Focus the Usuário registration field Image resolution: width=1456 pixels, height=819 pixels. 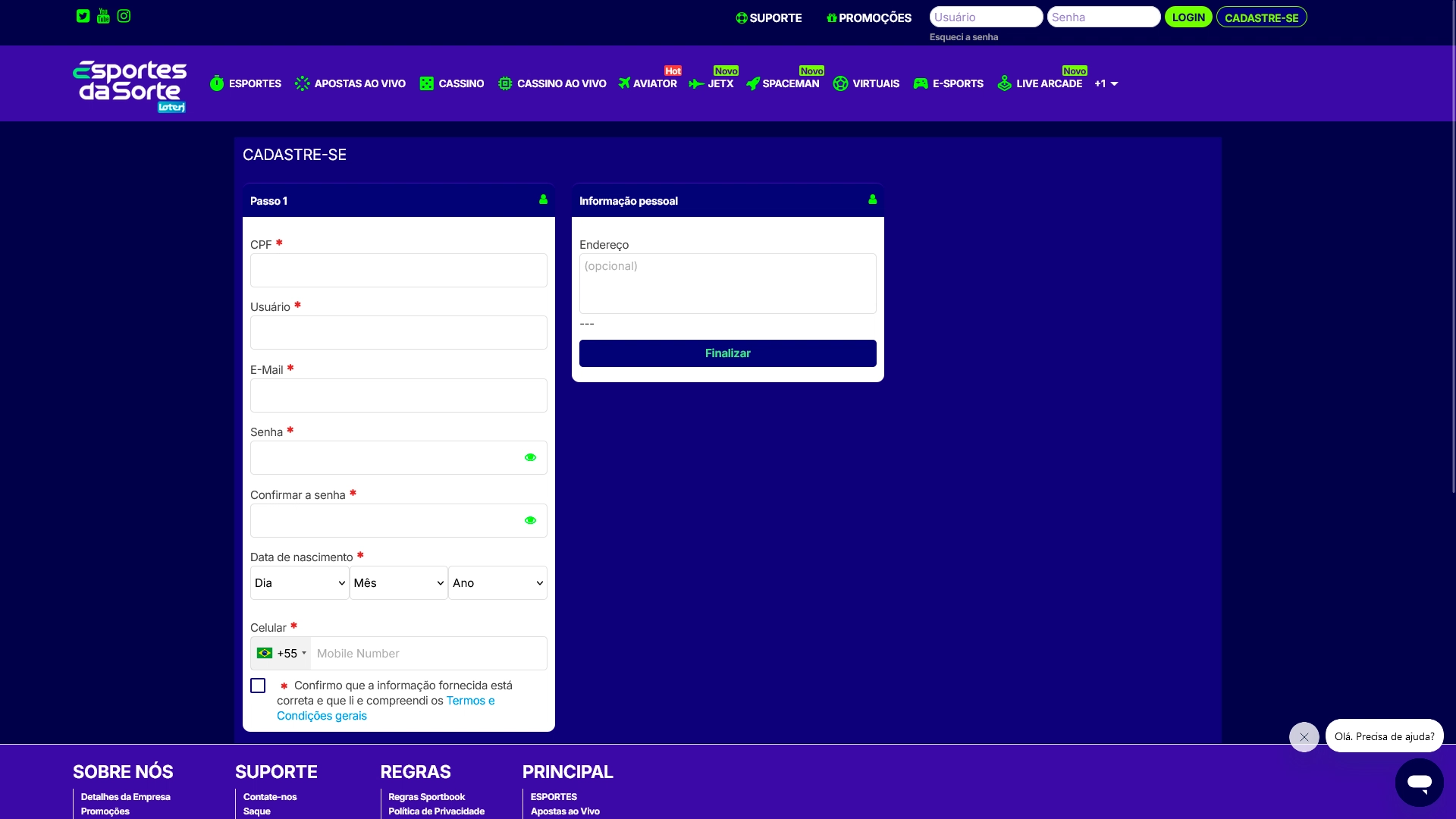[x=398, y=332]
